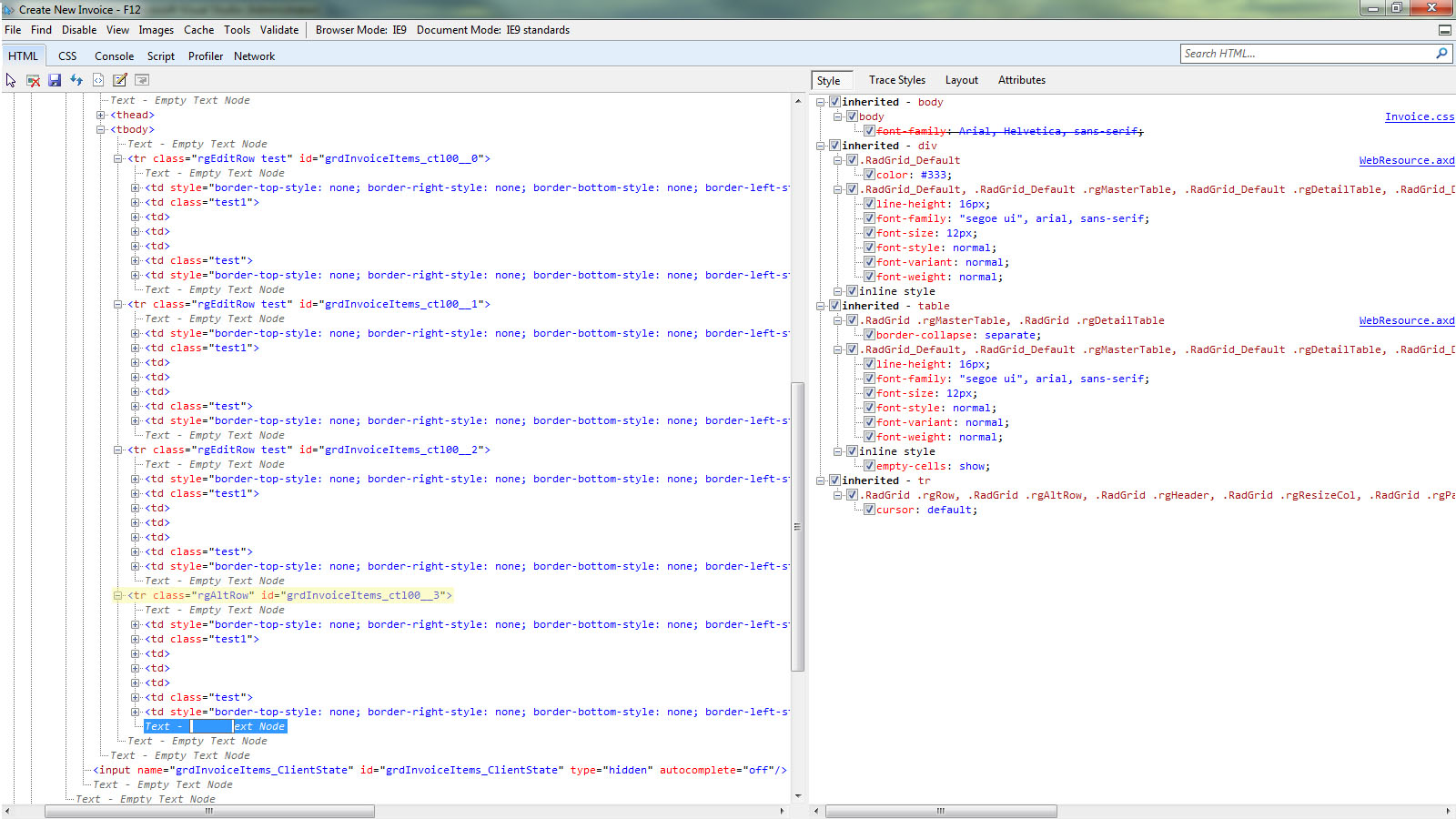Click the Select element by click arrow icon
1456x819 pixels.
[11, 80]
